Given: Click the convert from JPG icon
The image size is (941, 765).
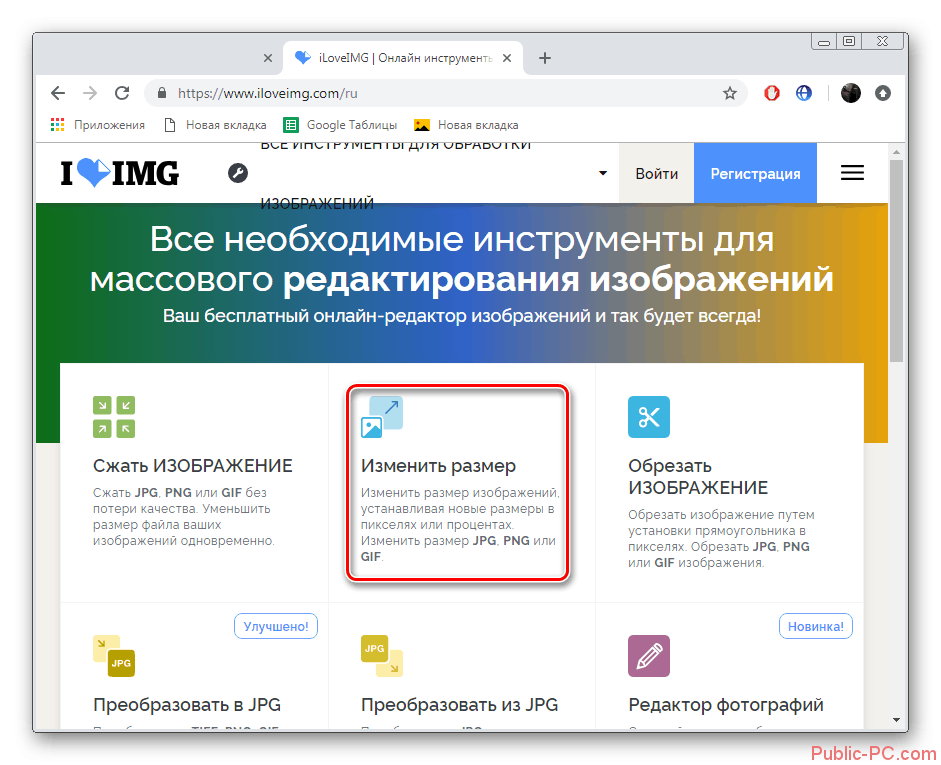Looking at the screenshot, I should pos(382,656).
